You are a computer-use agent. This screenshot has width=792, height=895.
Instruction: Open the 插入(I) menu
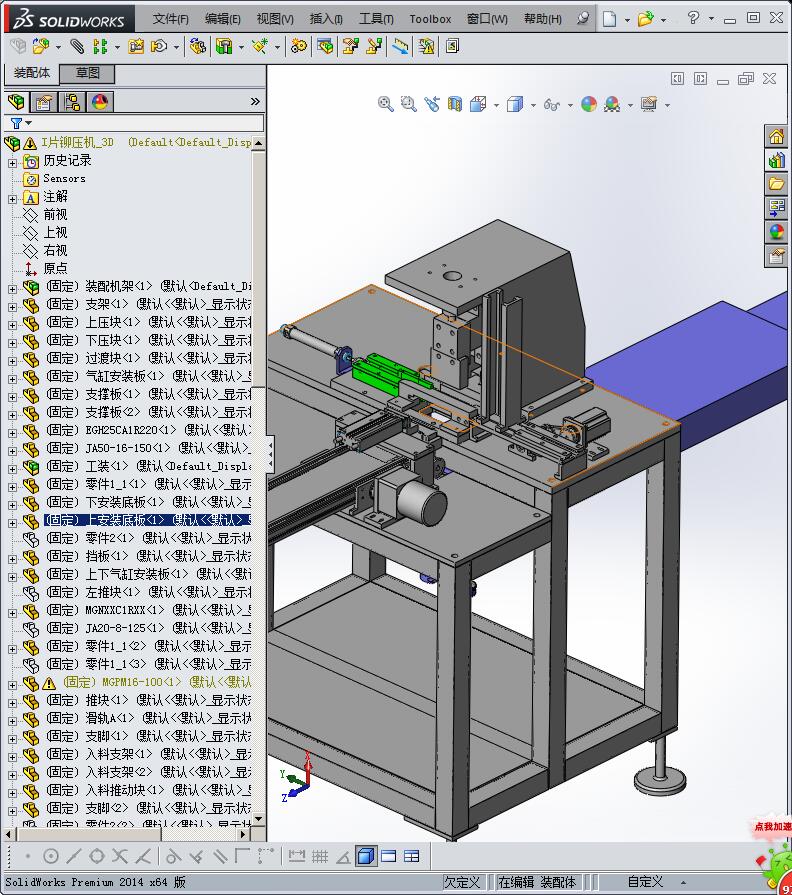326,19
